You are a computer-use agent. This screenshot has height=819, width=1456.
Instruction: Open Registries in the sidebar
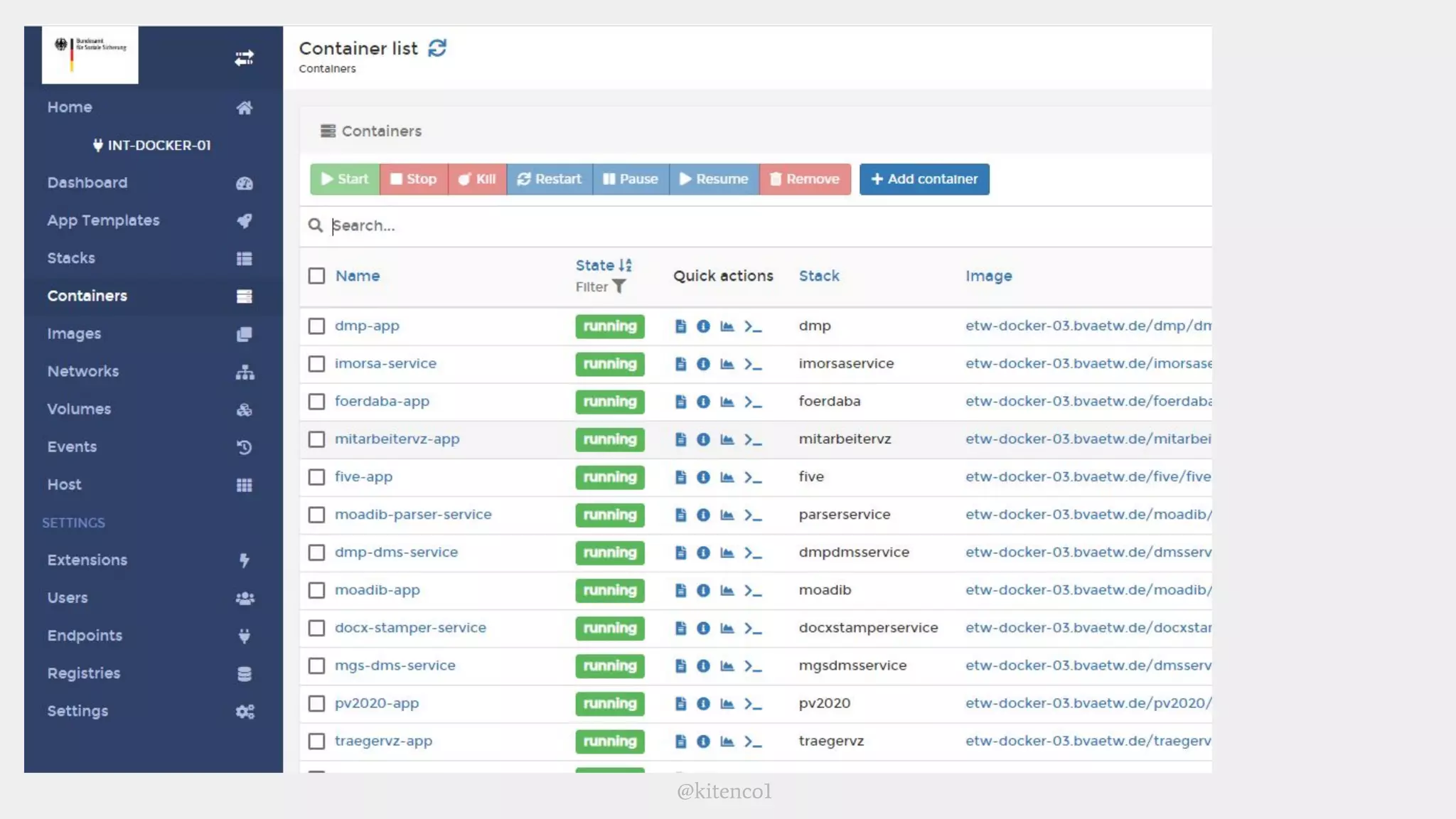click(84, 673)
